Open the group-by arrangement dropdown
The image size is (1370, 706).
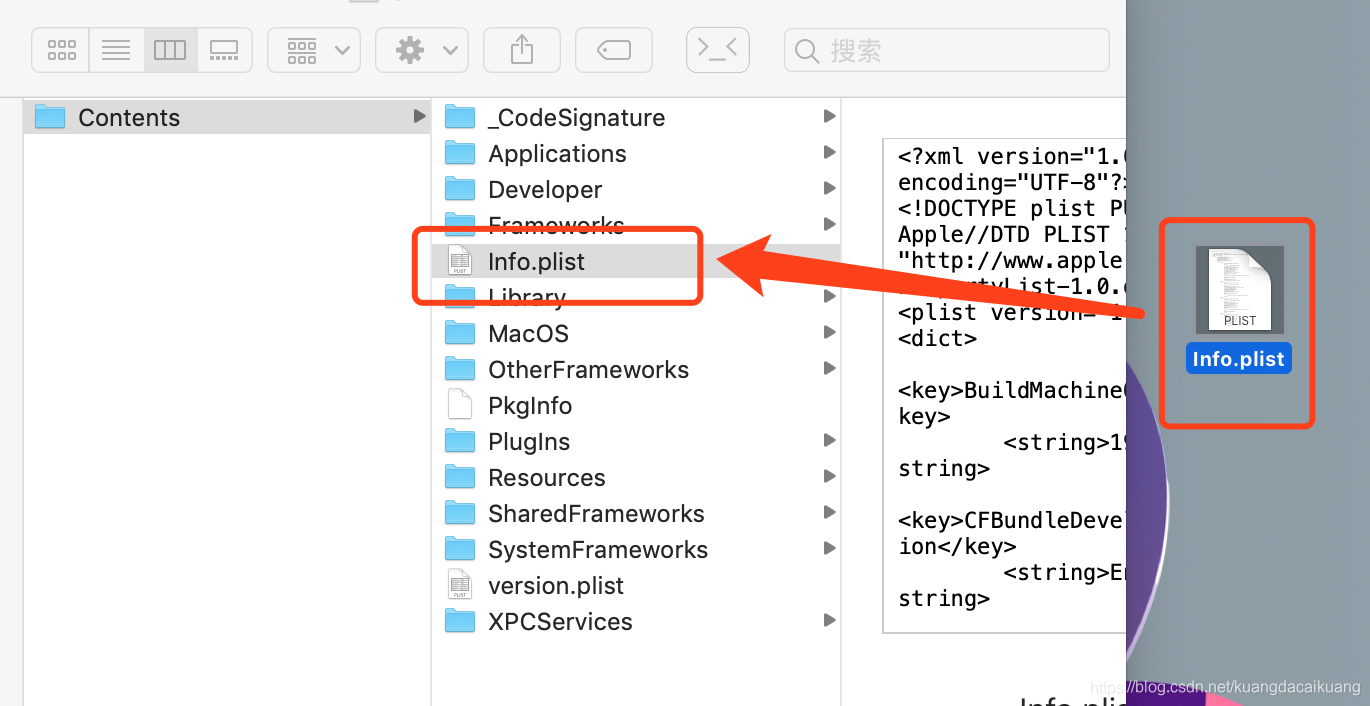[314, 50]
